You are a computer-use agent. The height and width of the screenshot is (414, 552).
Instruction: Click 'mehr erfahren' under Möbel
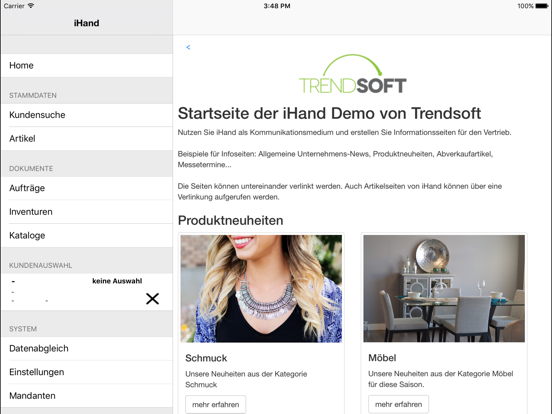[399, 404]
